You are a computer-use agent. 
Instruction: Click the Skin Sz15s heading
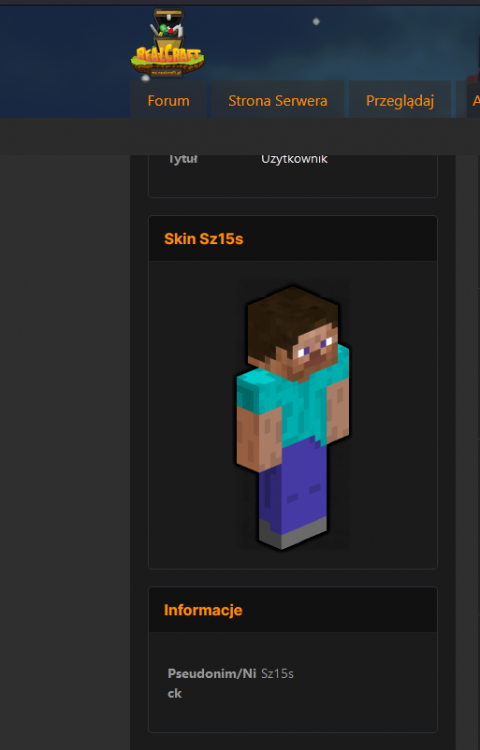coord(204,239)
